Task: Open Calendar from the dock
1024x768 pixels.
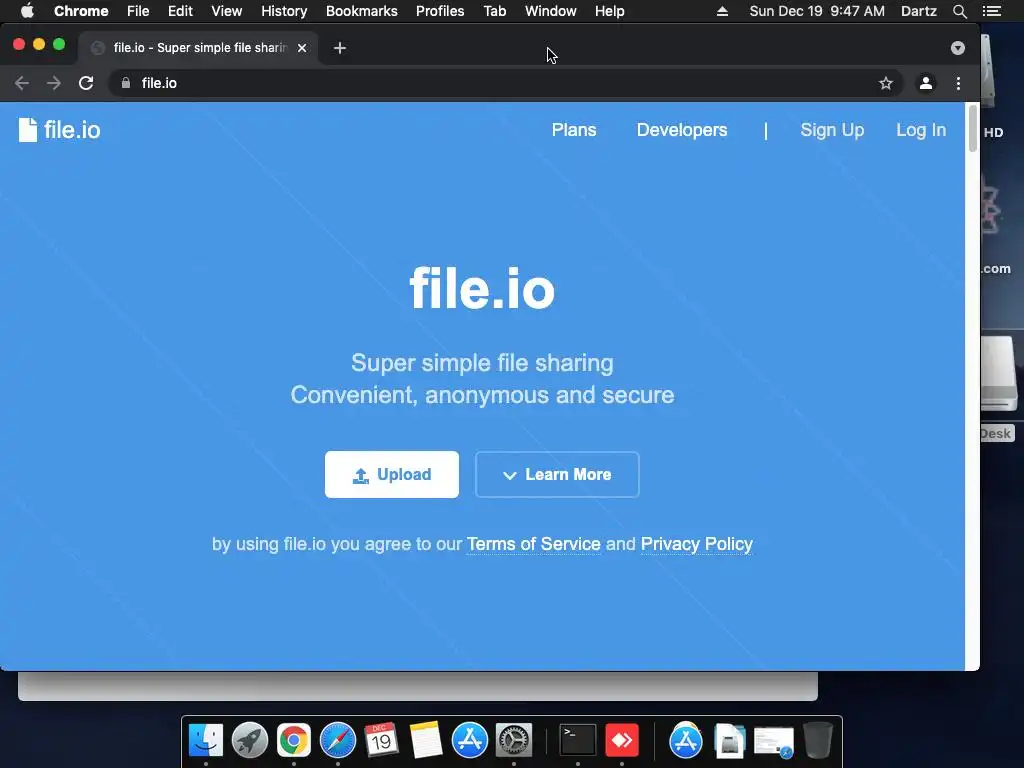Action: (x=381, y=740)
